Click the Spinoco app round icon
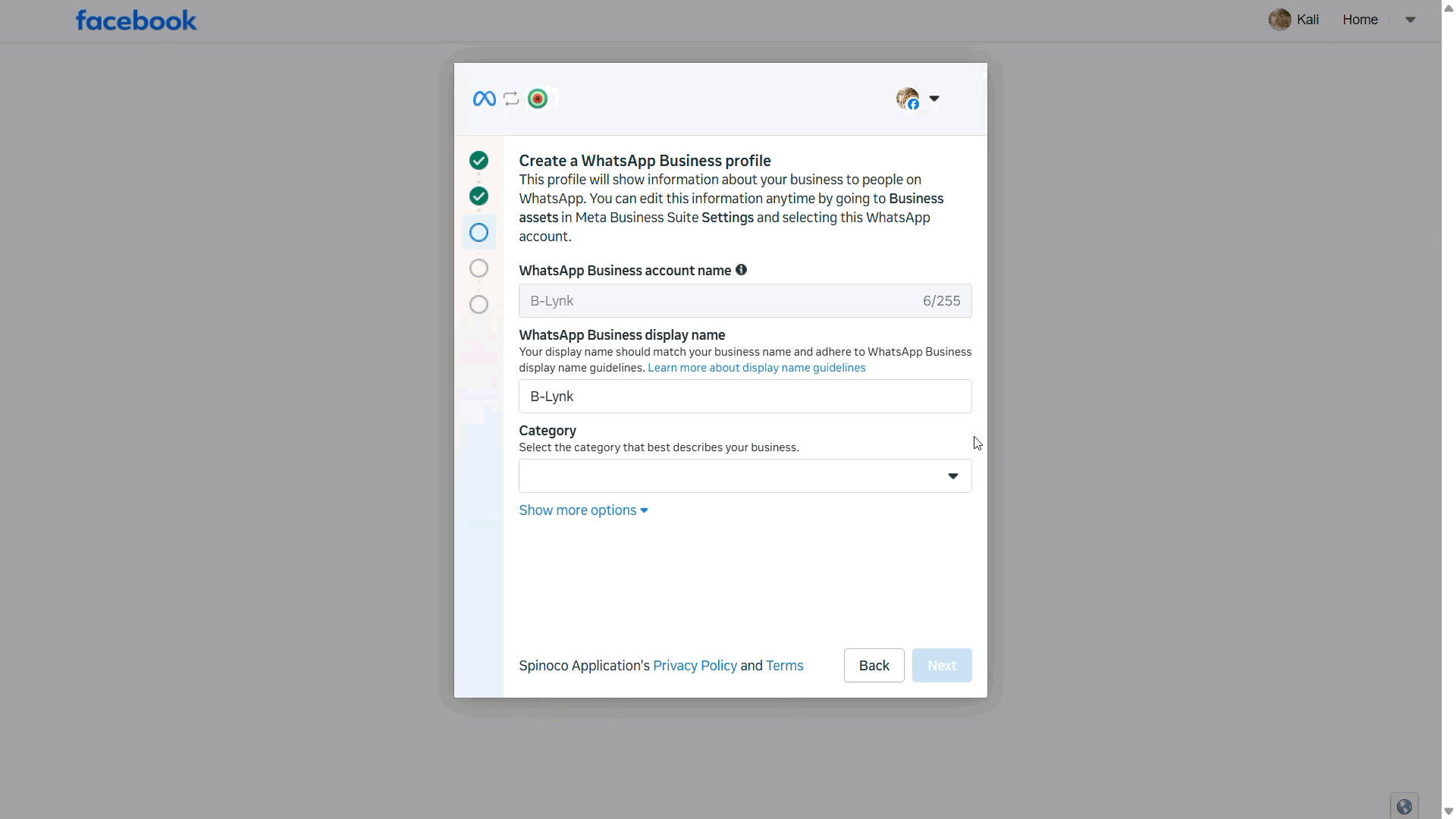This screenshot has height=819, width=1456. 538,99
